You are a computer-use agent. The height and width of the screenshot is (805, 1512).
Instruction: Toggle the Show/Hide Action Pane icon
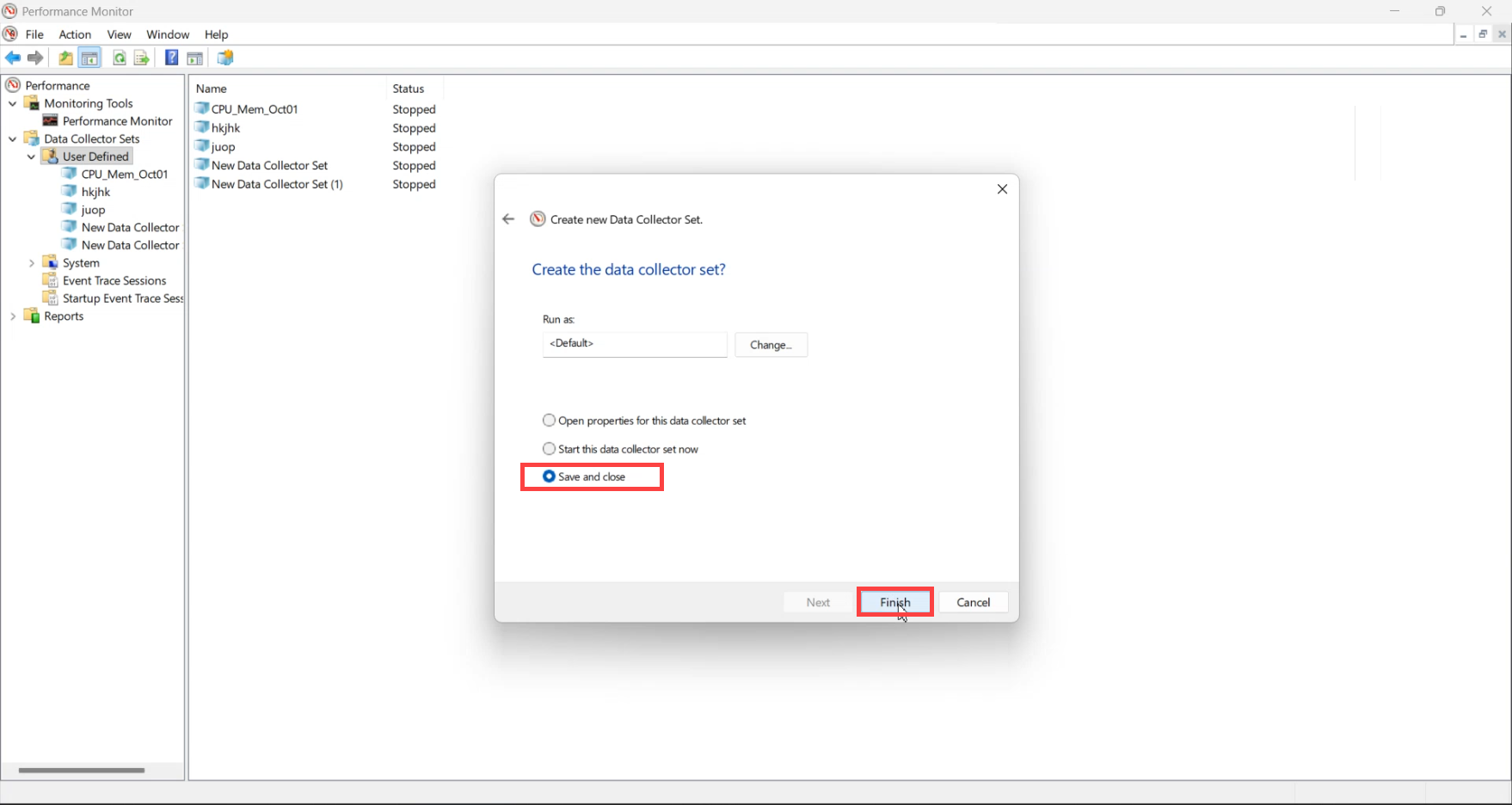tap(195, 58)
